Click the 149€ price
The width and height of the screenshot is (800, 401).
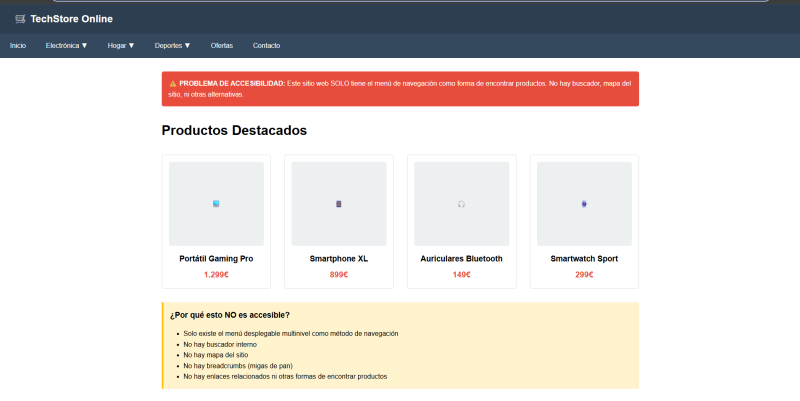461,274
